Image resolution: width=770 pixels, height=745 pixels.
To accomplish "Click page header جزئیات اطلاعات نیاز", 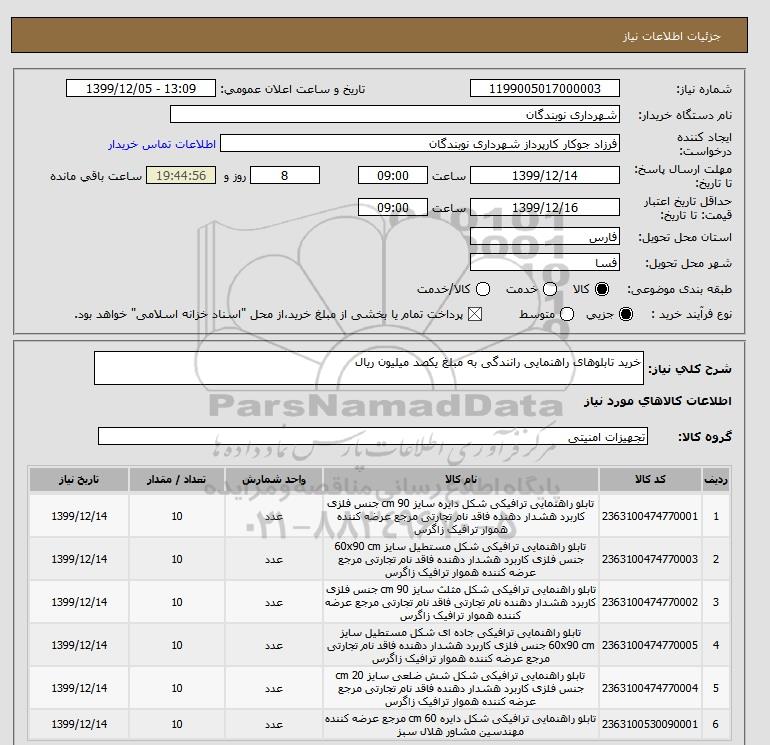I will tap(671, 36).
